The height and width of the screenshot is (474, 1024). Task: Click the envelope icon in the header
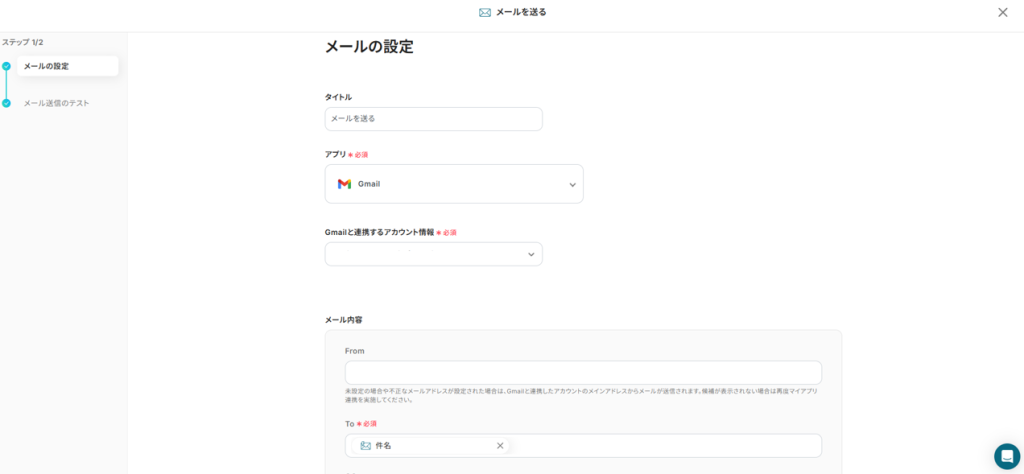(x=485, y=12)
